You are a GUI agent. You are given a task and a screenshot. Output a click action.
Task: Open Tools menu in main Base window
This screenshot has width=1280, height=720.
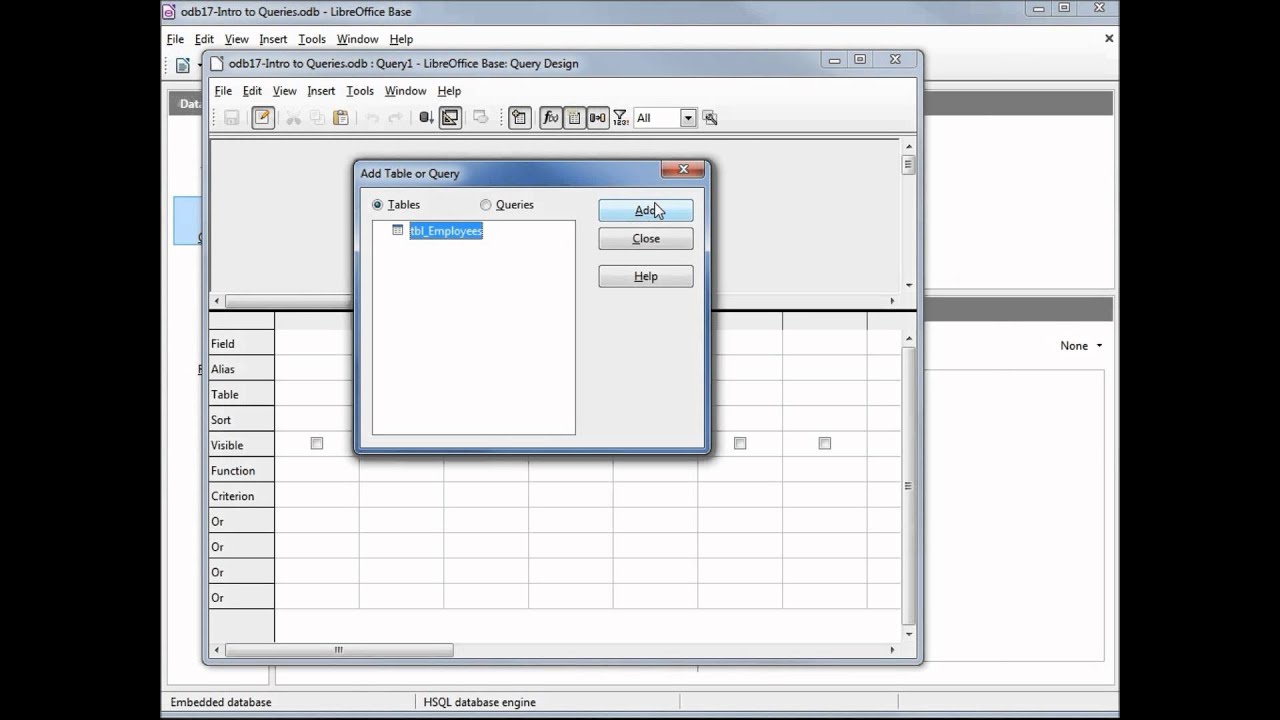point(312,39)
